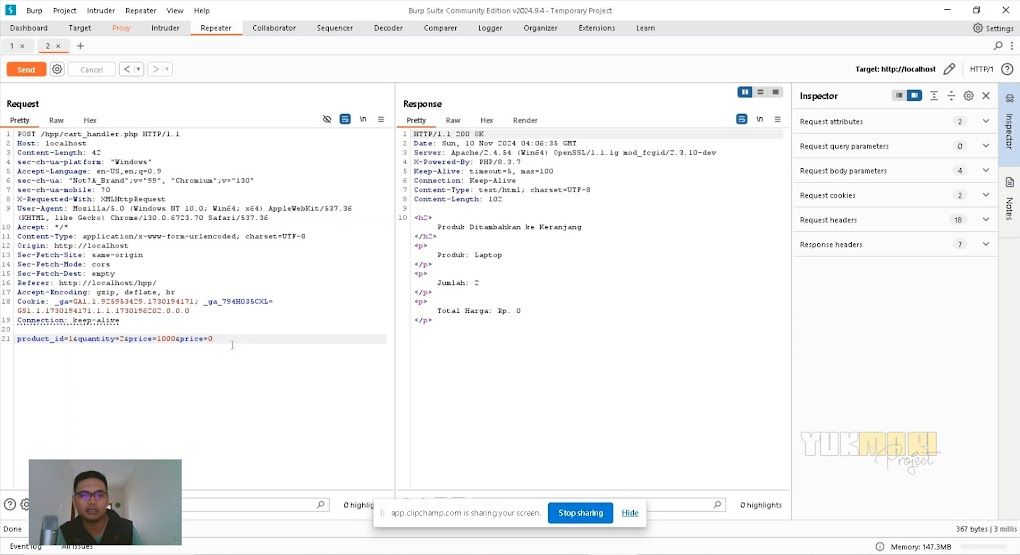Add a new Repeater tab

click(80, 46)
